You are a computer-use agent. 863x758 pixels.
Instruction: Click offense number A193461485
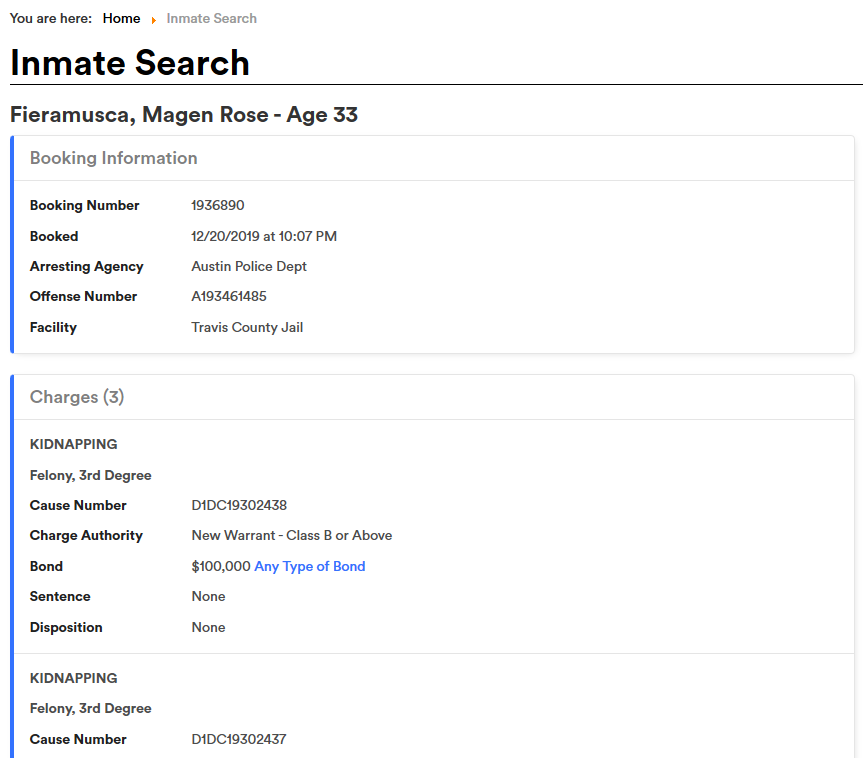[229, 296]
